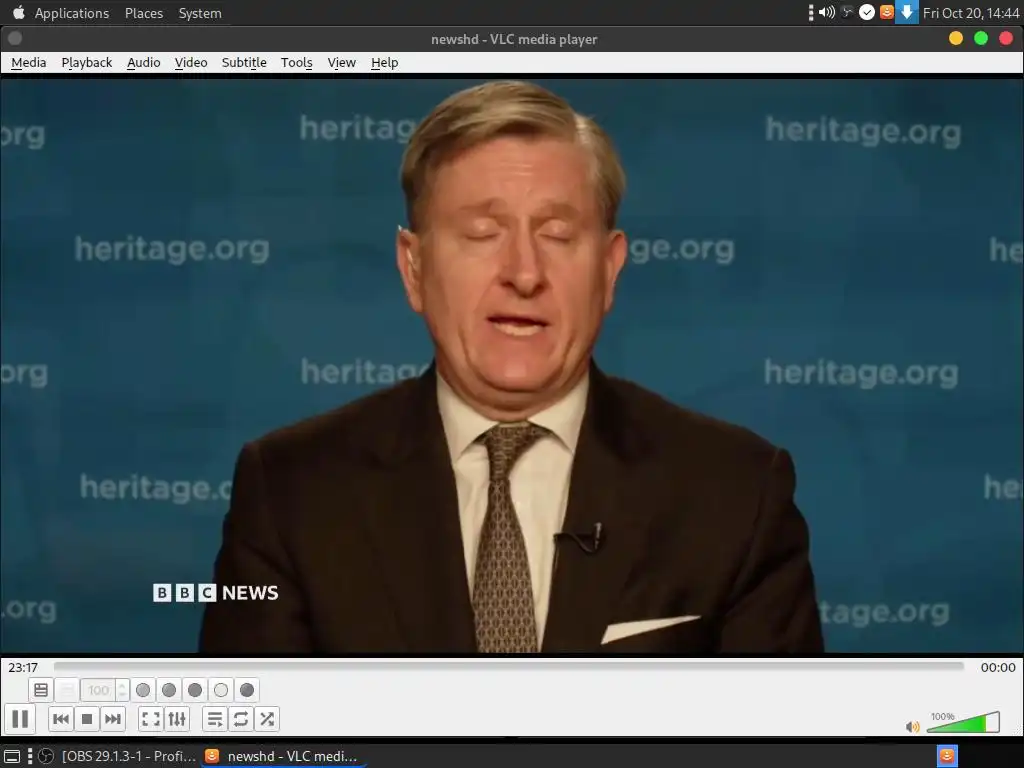Open the clock showing Fri Oct 20, 14:44
The image size is (1024, 768).
[970, 13]
